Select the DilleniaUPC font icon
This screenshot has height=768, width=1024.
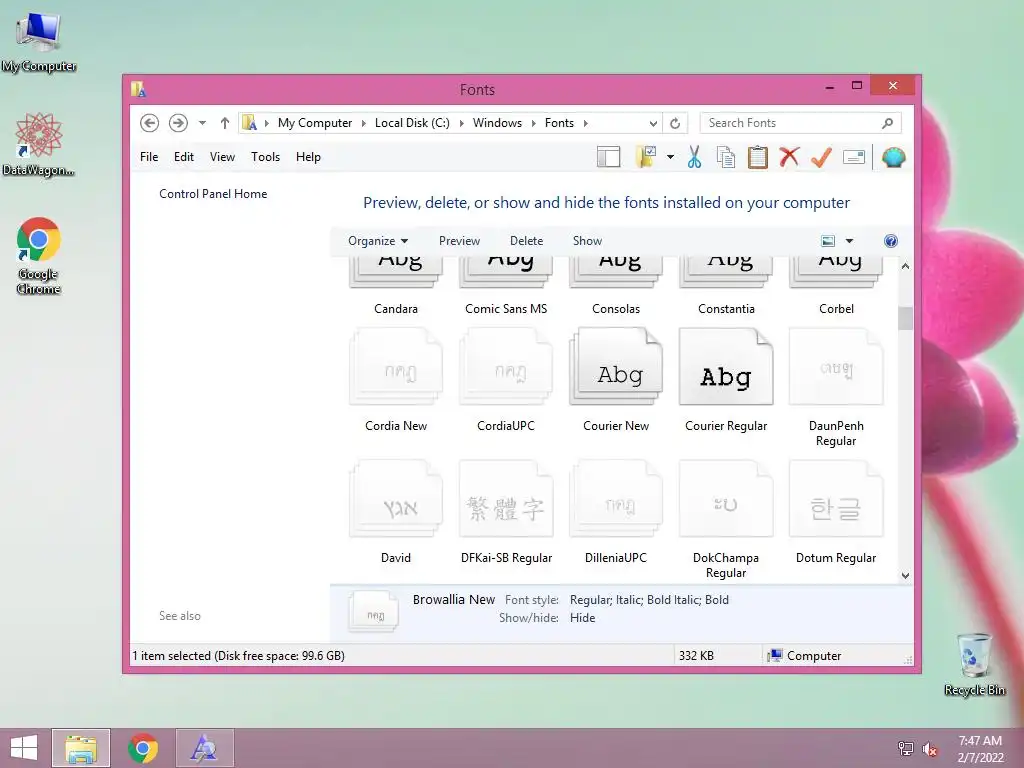tap(616, 499)
